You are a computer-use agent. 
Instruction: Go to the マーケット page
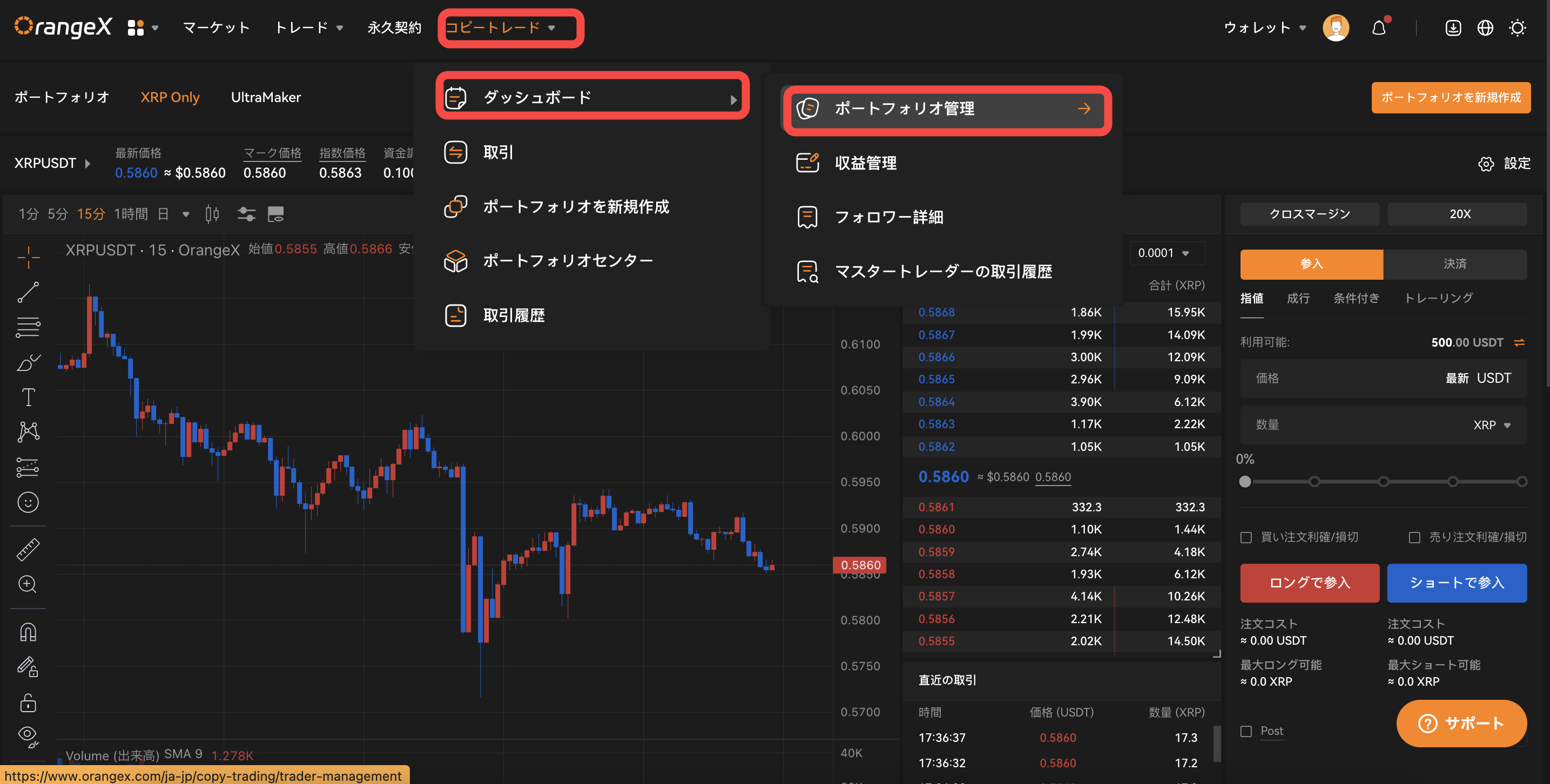click(x=216, y=28)
